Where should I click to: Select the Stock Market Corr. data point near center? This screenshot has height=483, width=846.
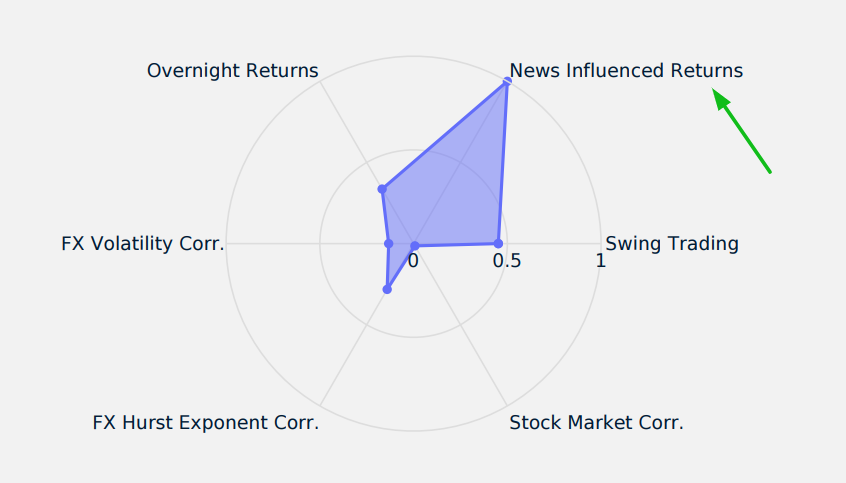click(415, 245)
